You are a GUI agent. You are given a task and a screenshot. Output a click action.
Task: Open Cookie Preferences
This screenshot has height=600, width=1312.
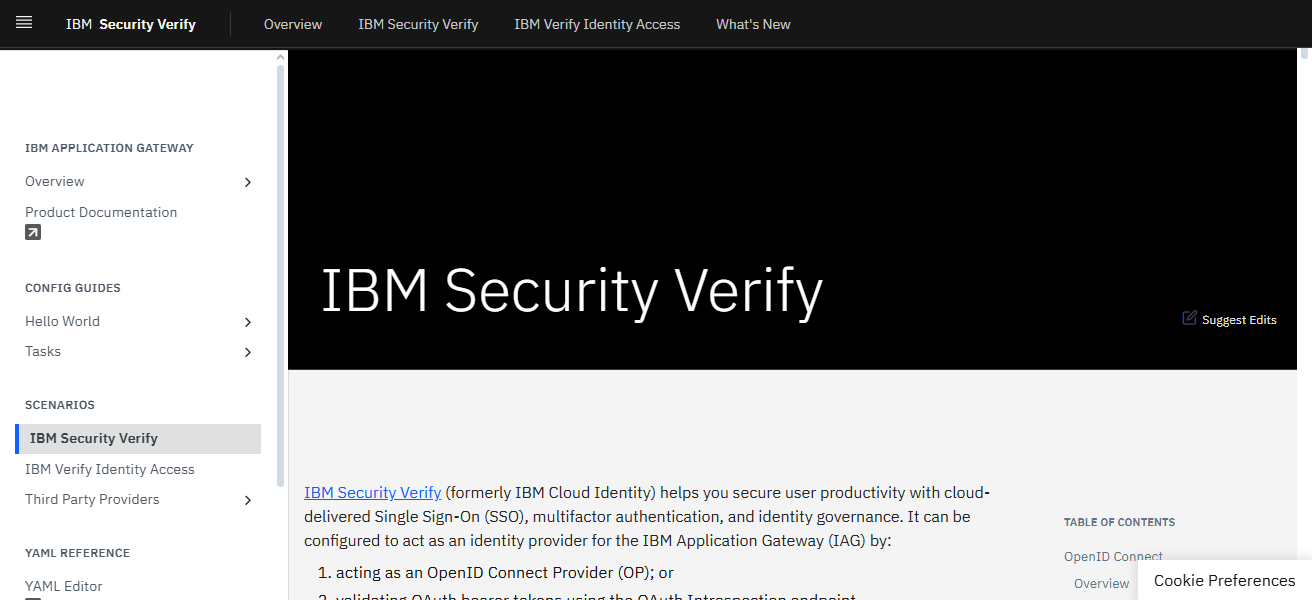[x=1223, y=580]
